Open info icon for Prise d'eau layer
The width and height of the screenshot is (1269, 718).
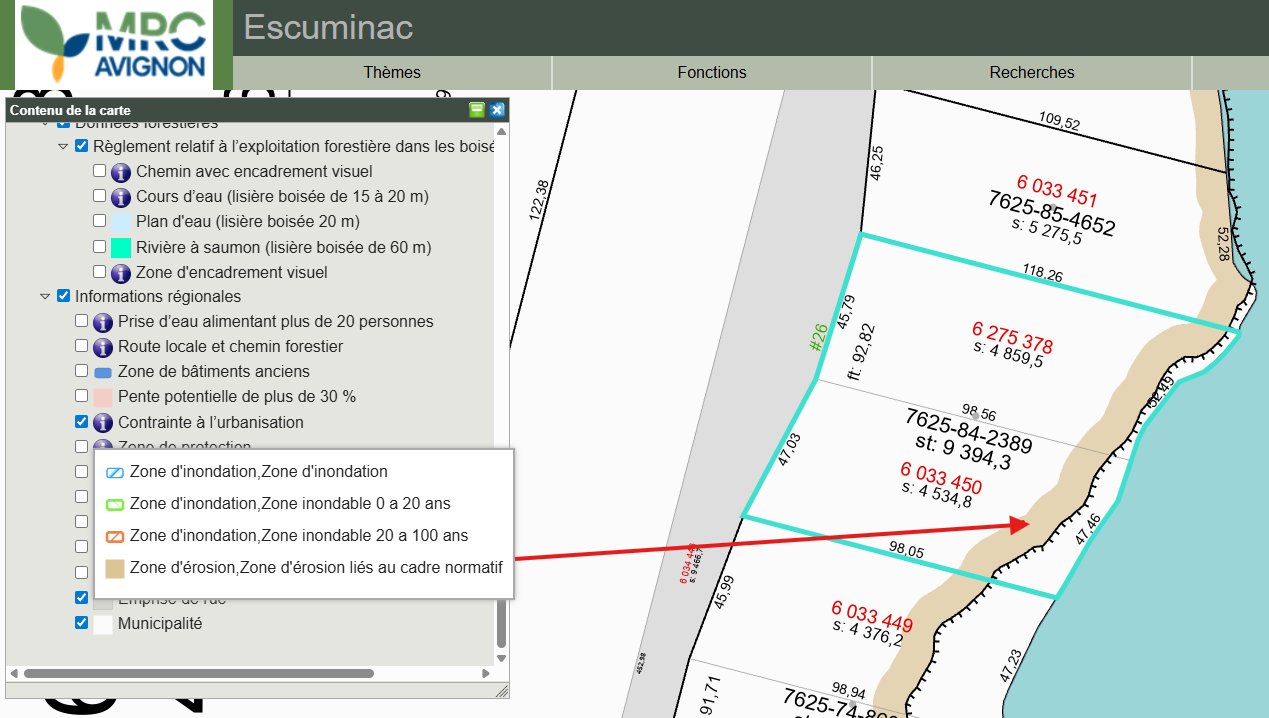pos(103,322)
